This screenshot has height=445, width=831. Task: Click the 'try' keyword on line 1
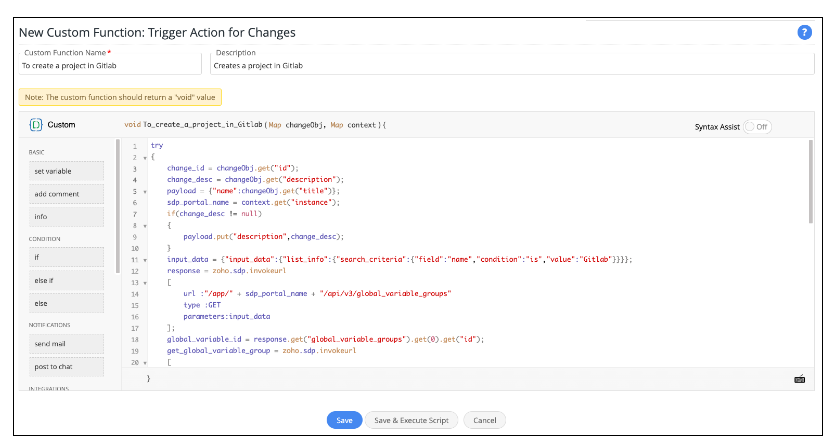click(x=157, y=145)
